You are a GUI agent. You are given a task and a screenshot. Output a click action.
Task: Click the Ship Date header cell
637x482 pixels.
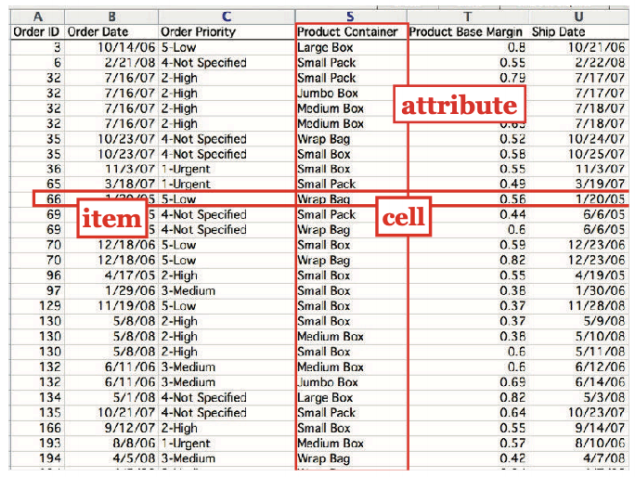(578, 32)
